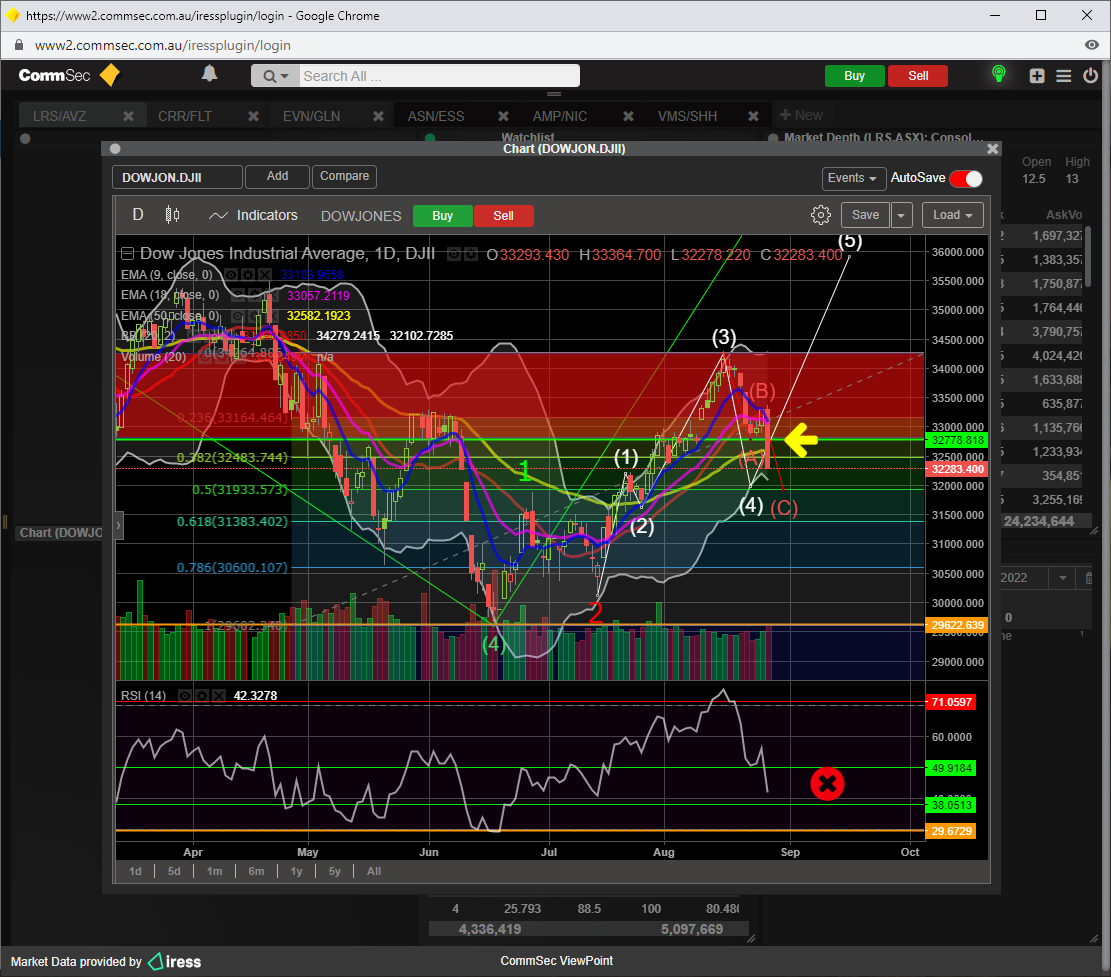
Task: Remove the EMA (9, close, 0) indicator
Action: click(x=264, y=275)
